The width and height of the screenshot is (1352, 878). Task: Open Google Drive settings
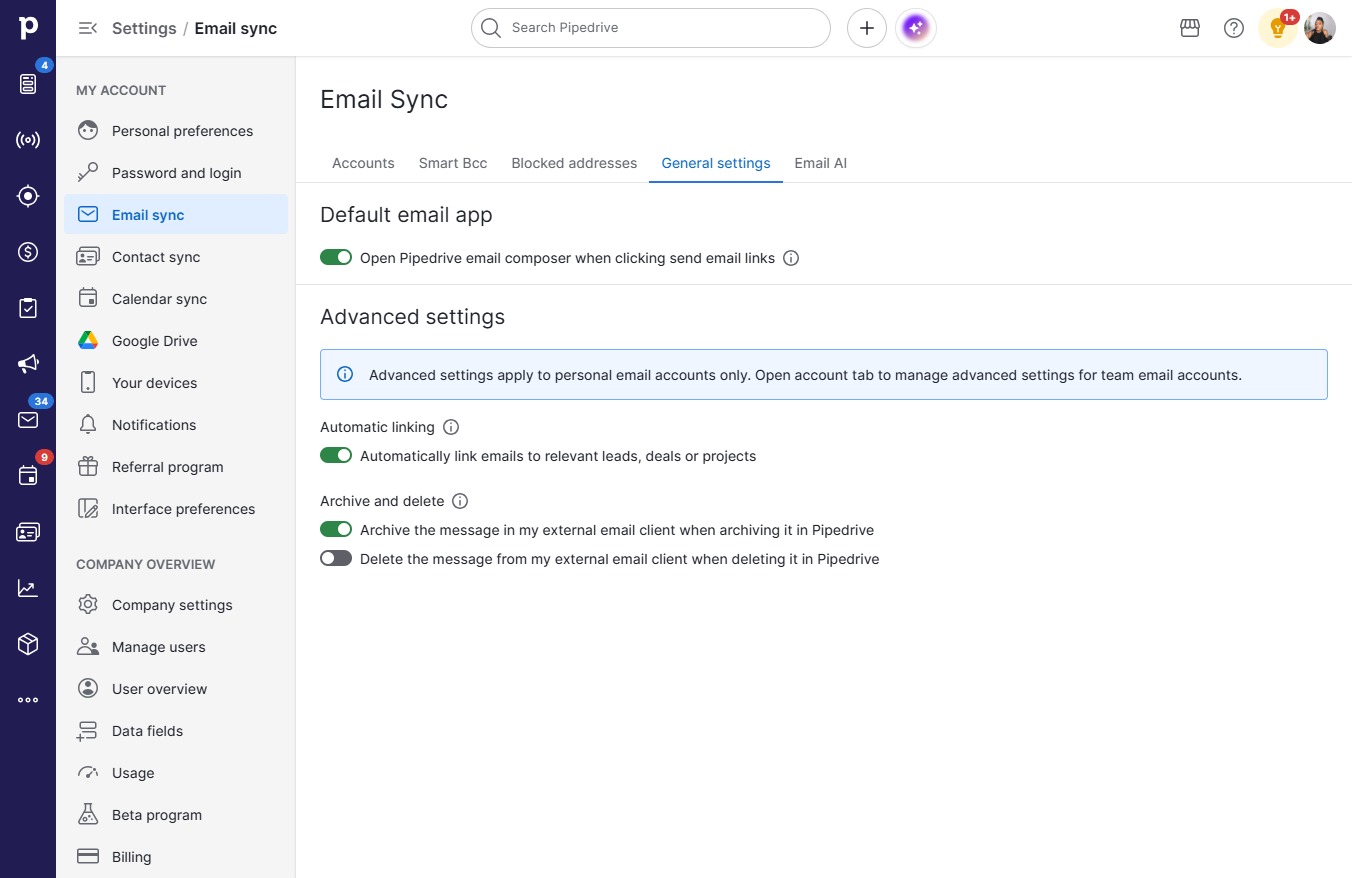pos(176,341)
